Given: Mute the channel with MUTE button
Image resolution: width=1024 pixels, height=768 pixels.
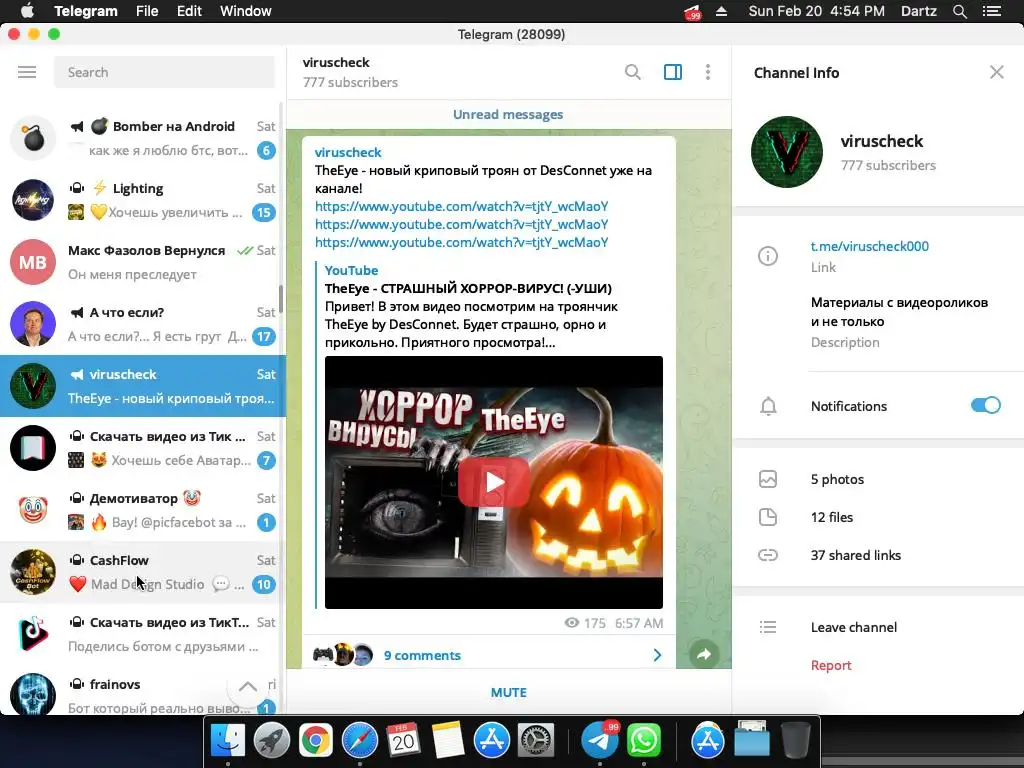Looking at the screenshot, I should pyautogui.click(x=509, y=692).
